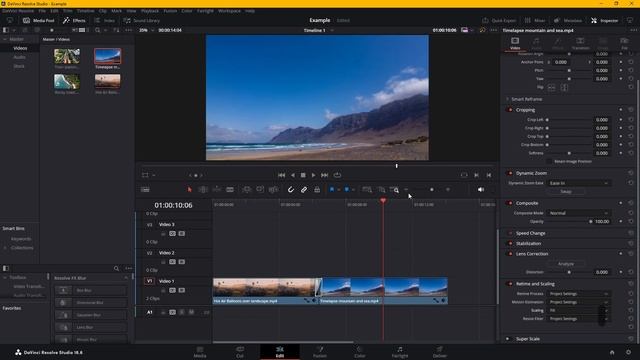Image resolution: width=640 pixels, height=360 pixels.
Task: Toggle Loop playback
Action: tap(337, 175)
